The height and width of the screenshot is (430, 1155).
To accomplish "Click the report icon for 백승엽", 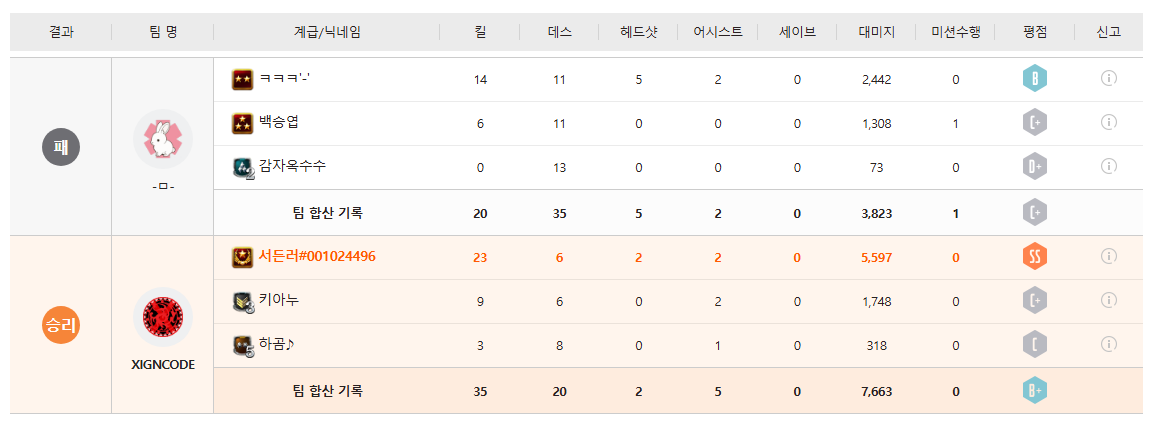I will tap(1108, 122).
